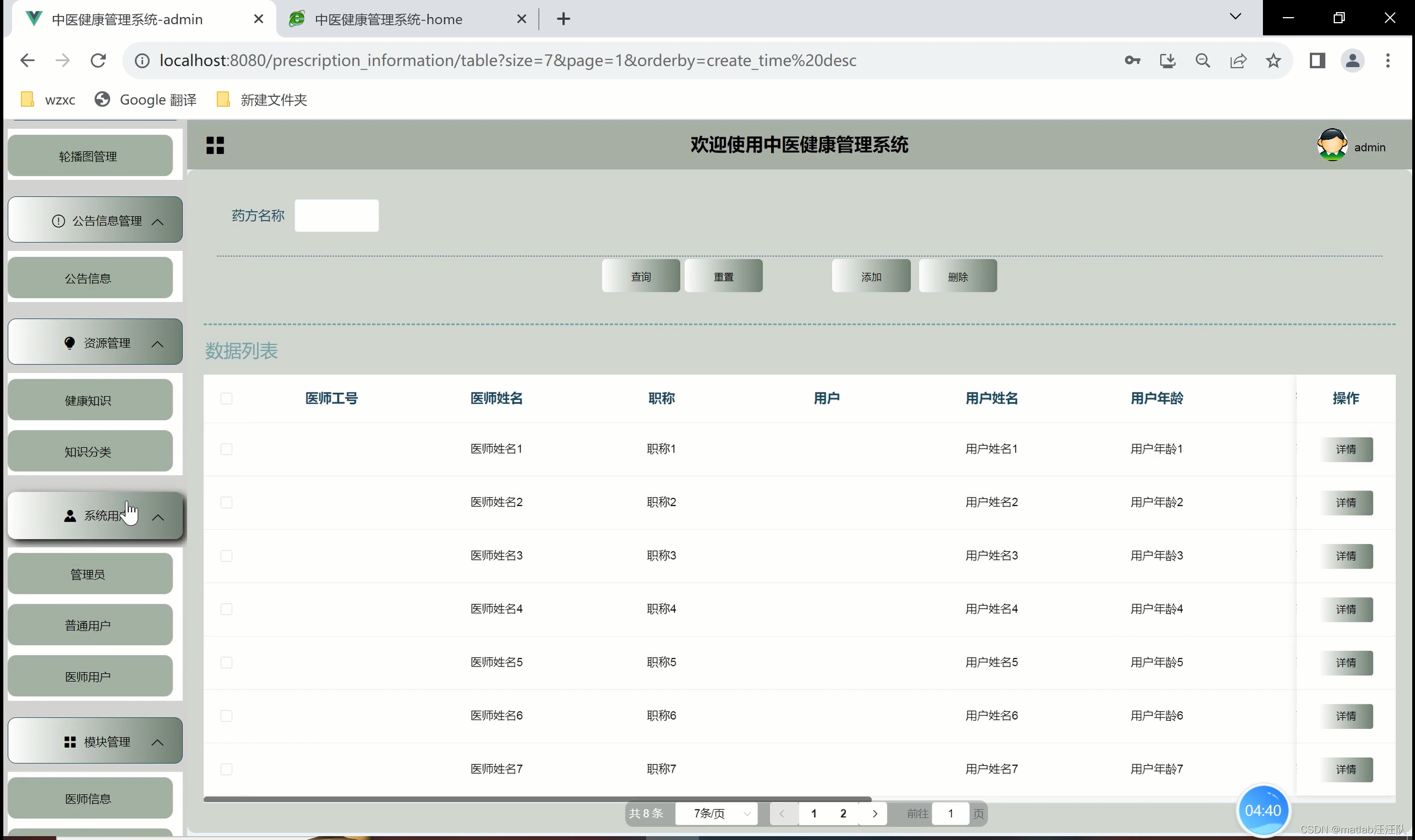Open the 医师用户 sidebar menu item

pos(88,676)
